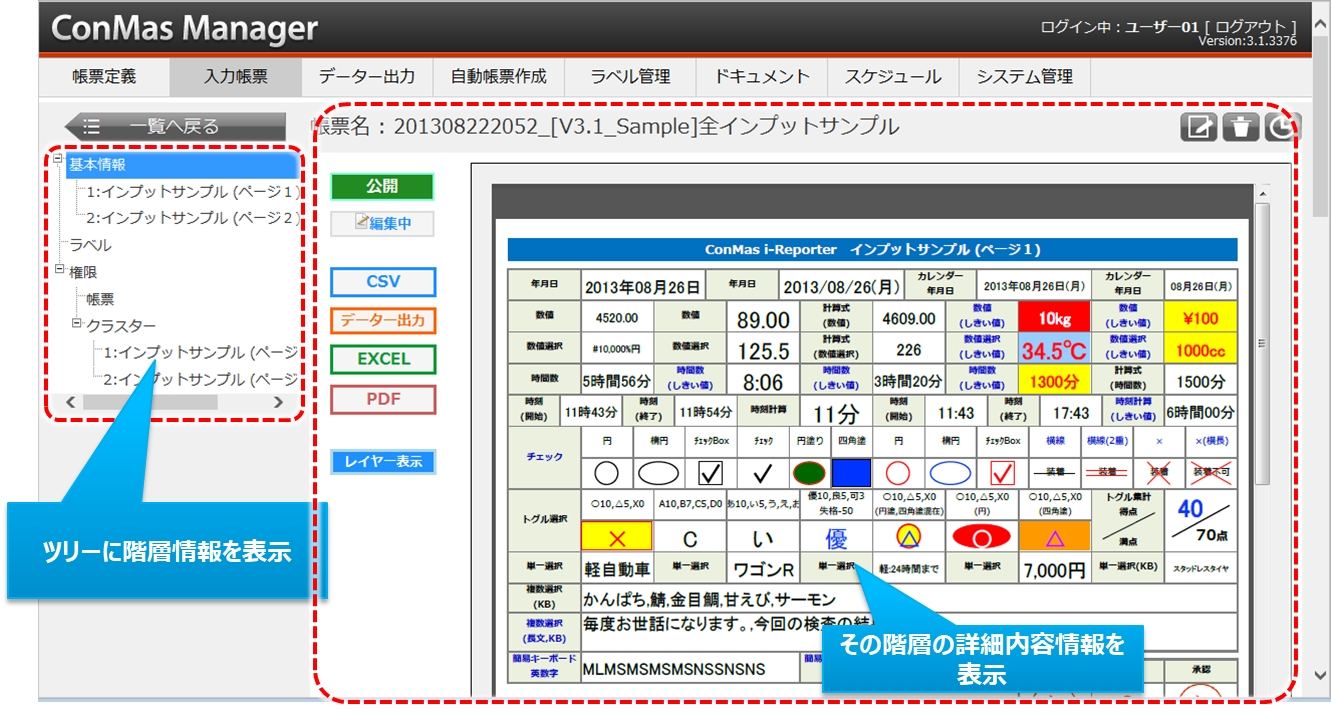Select ページ2 under 基本情報
The width and height of the screenshot is (1331, 715).
click(x=192, y=217)
